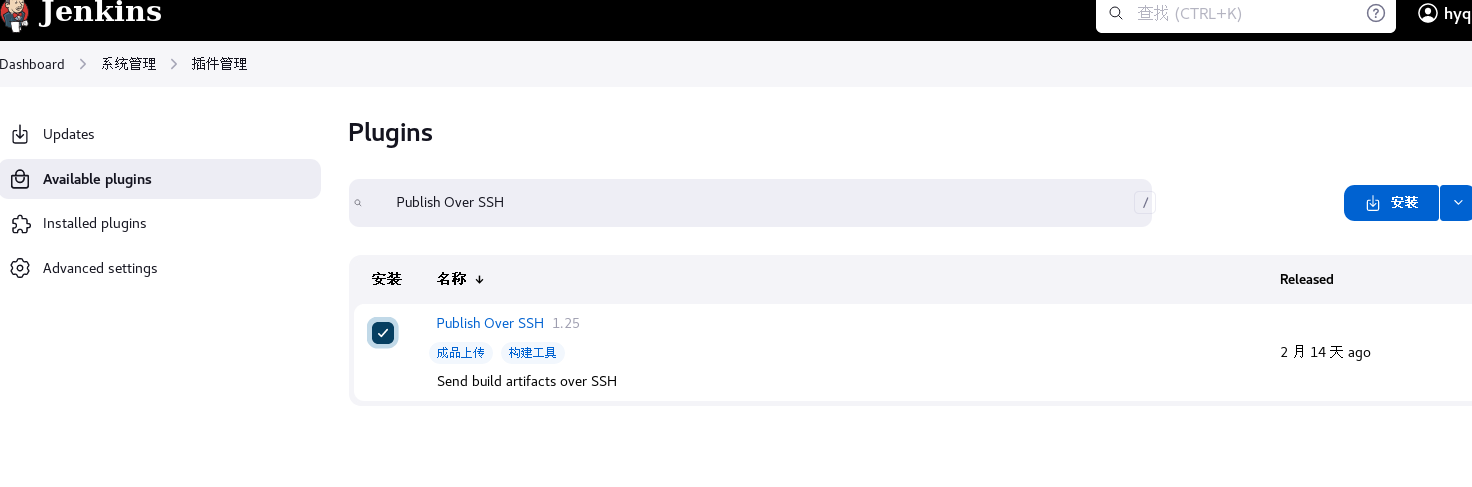Image resolution: width=1472 pixels, height=487 pixels.
Task: Navigate to 系统管理 in the breadcrumb
Action: click(x=129, y=64)
